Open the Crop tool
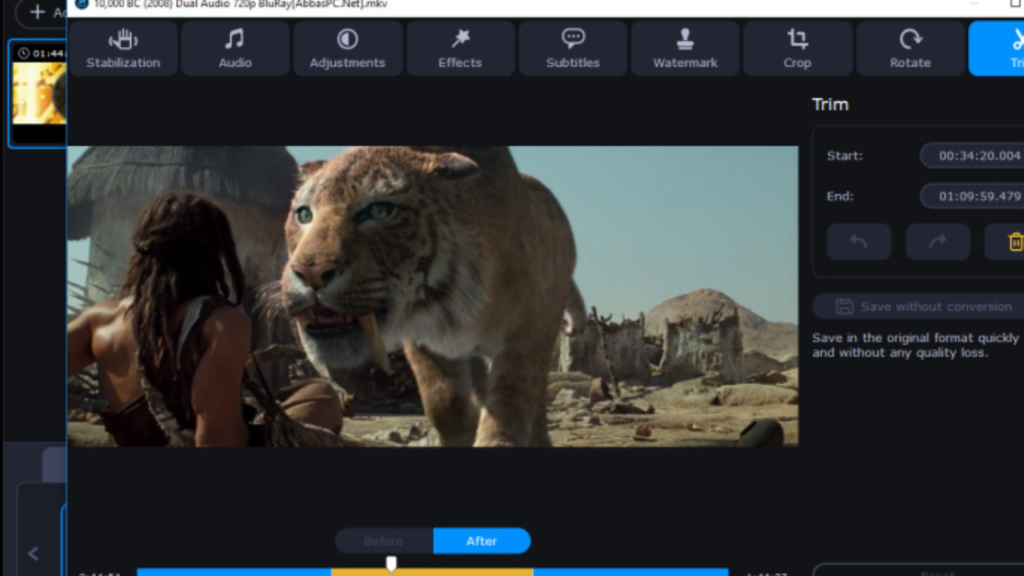 tap(797, 49)
